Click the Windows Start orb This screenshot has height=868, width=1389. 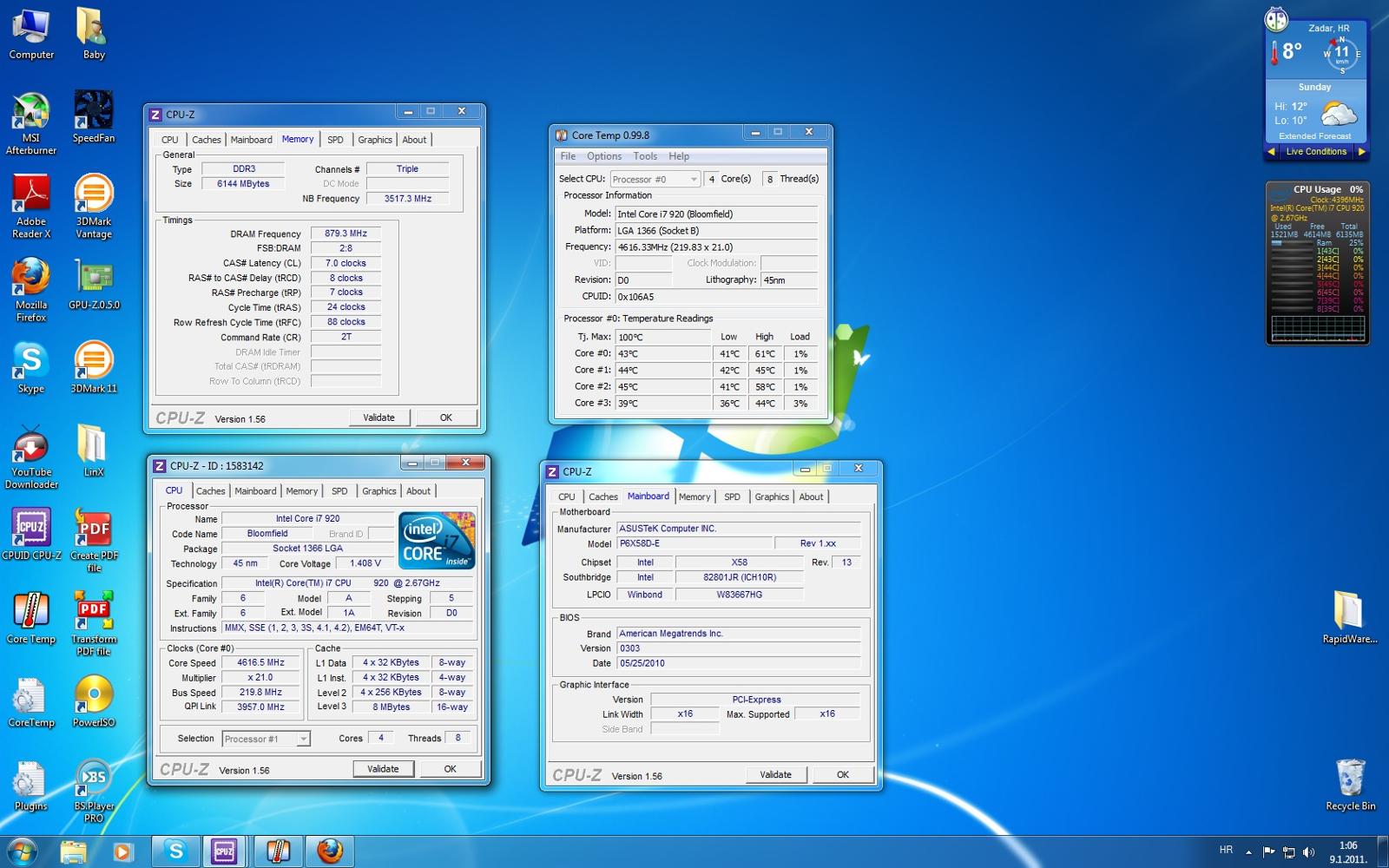(22, 852)
